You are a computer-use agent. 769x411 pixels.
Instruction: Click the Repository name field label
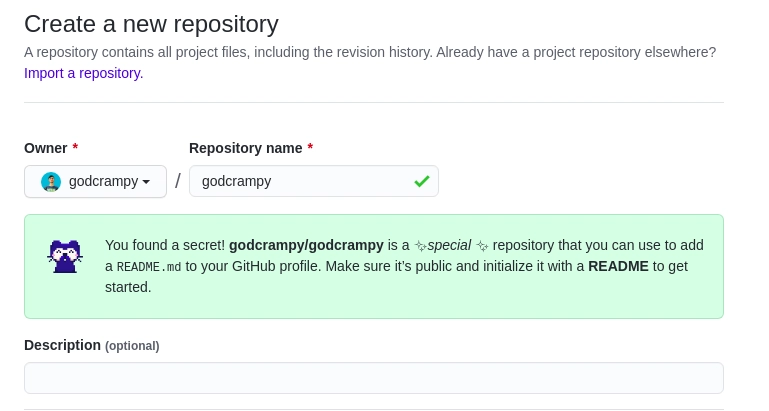pos(245,148)
